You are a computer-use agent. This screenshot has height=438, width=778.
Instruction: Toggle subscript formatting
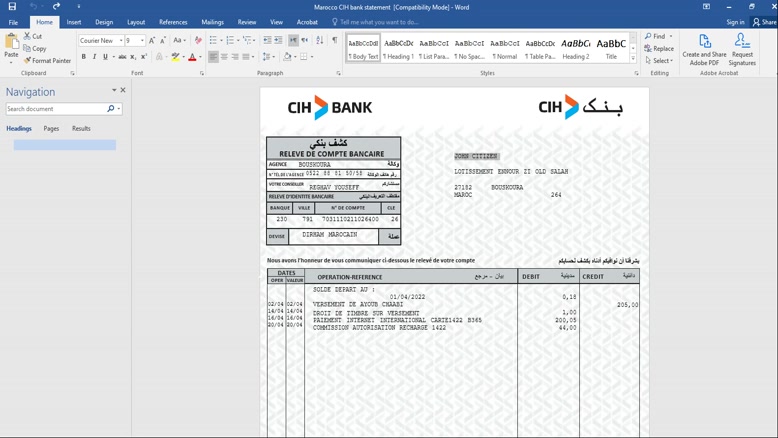pos(133,57)
